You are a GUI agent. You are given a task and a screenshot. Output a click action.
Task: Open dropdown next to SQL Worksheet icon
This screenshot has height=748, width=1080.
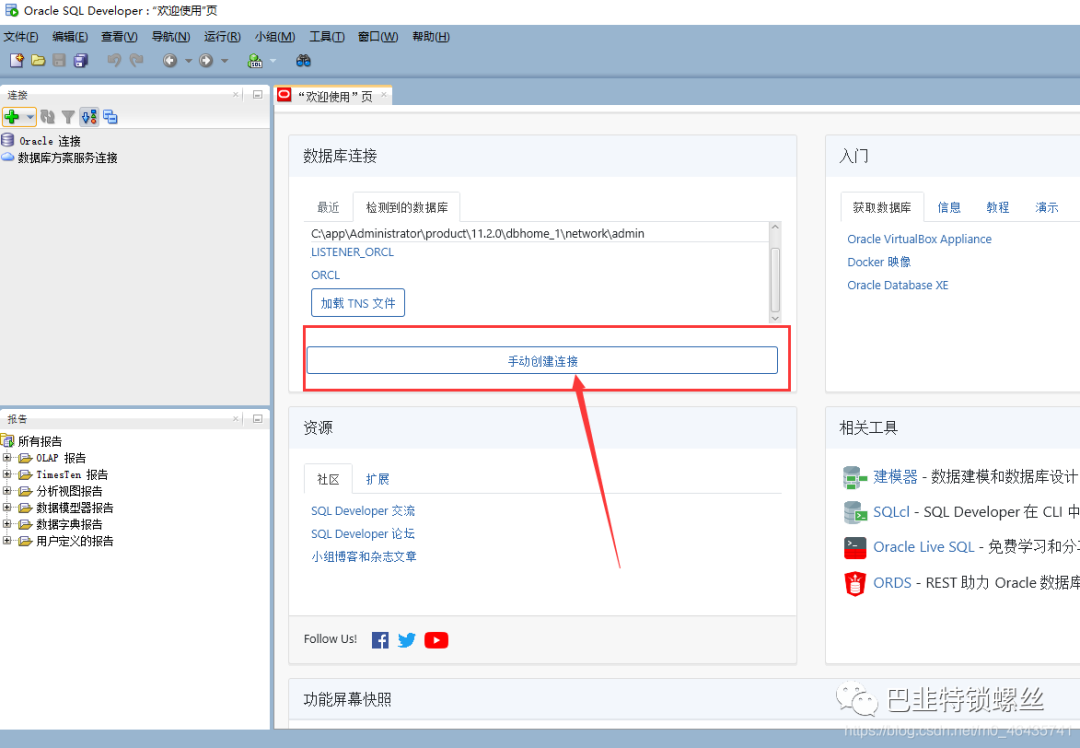(x=273, y=61)
